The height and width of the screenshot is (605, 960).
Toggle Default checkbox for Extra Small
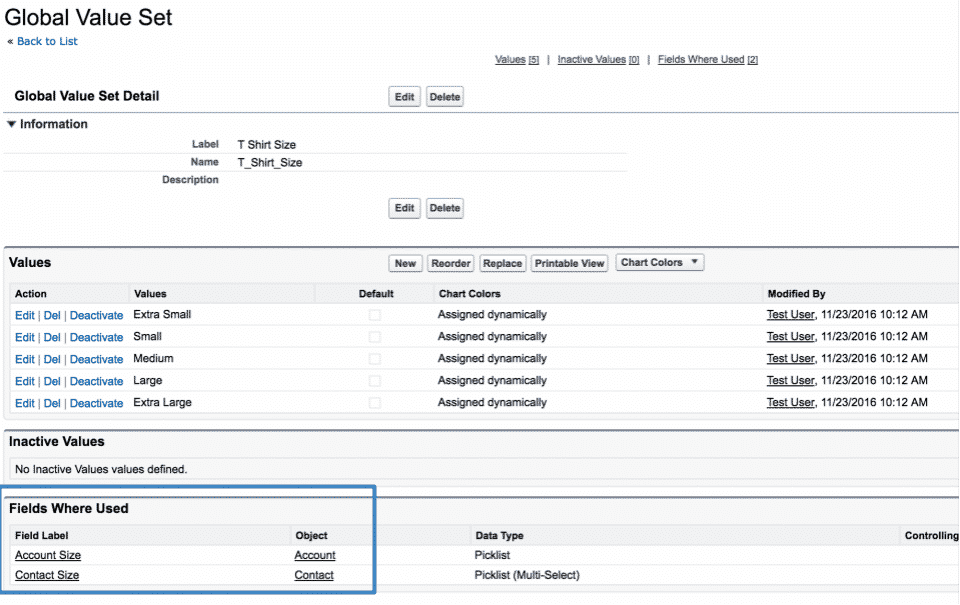(375, 315)
